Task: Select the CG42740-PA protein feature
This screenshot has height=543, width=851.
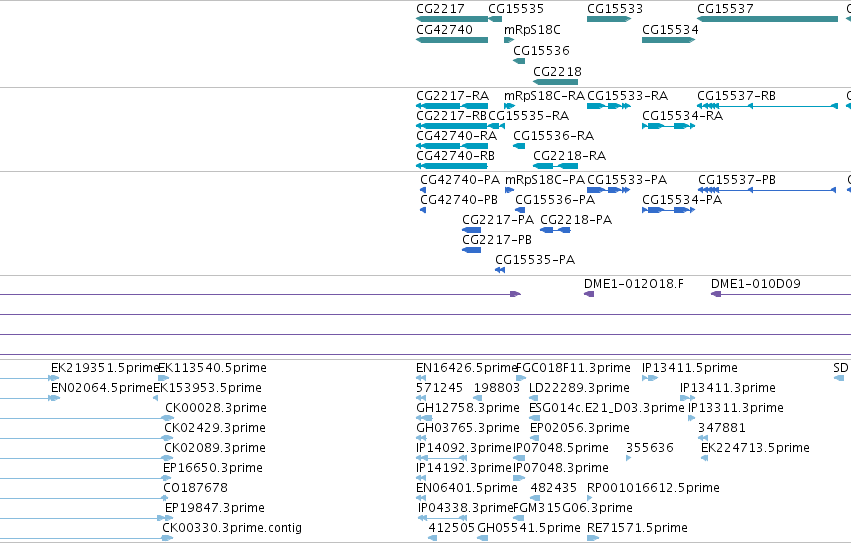Action: [x=423, y=190]
